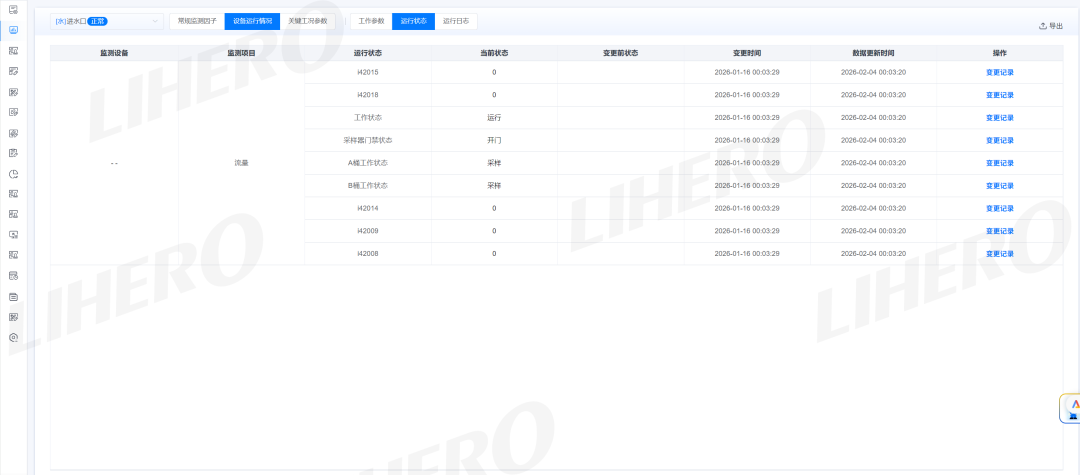The width and height of the screenshot is (1080, 475).
Task: Click the topmost icon in the left sidebar
Action: pyautogui.click(x=13, y=10)
